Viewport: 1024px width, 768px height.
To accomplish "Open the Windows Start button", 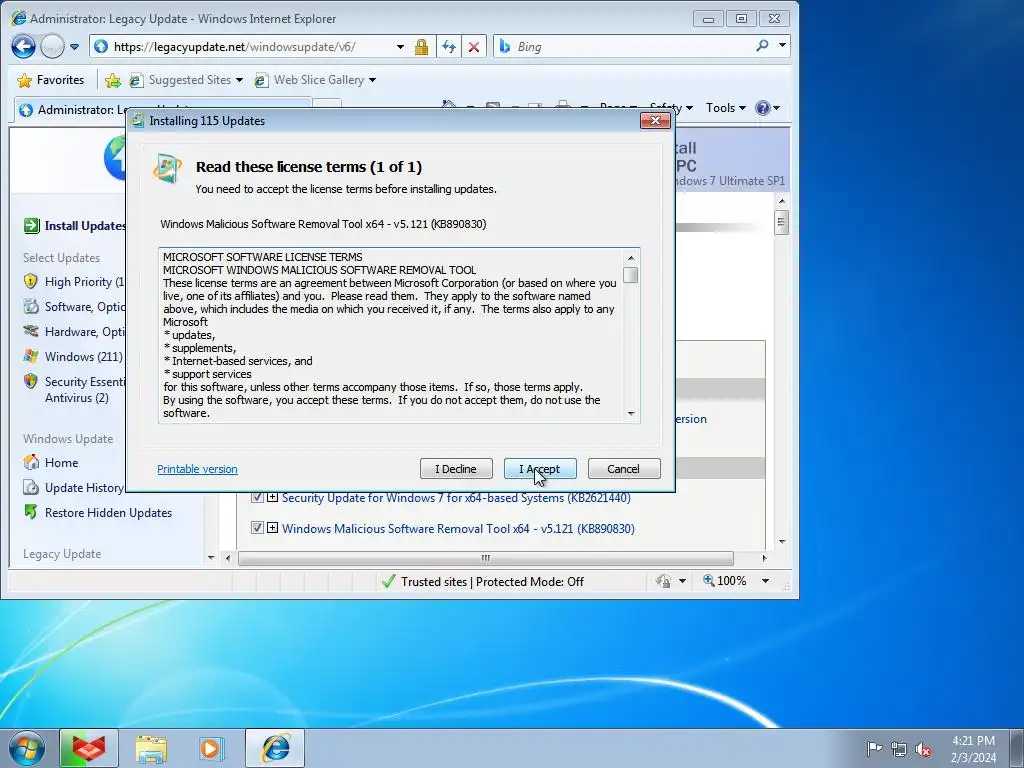I will click(27, 748).
